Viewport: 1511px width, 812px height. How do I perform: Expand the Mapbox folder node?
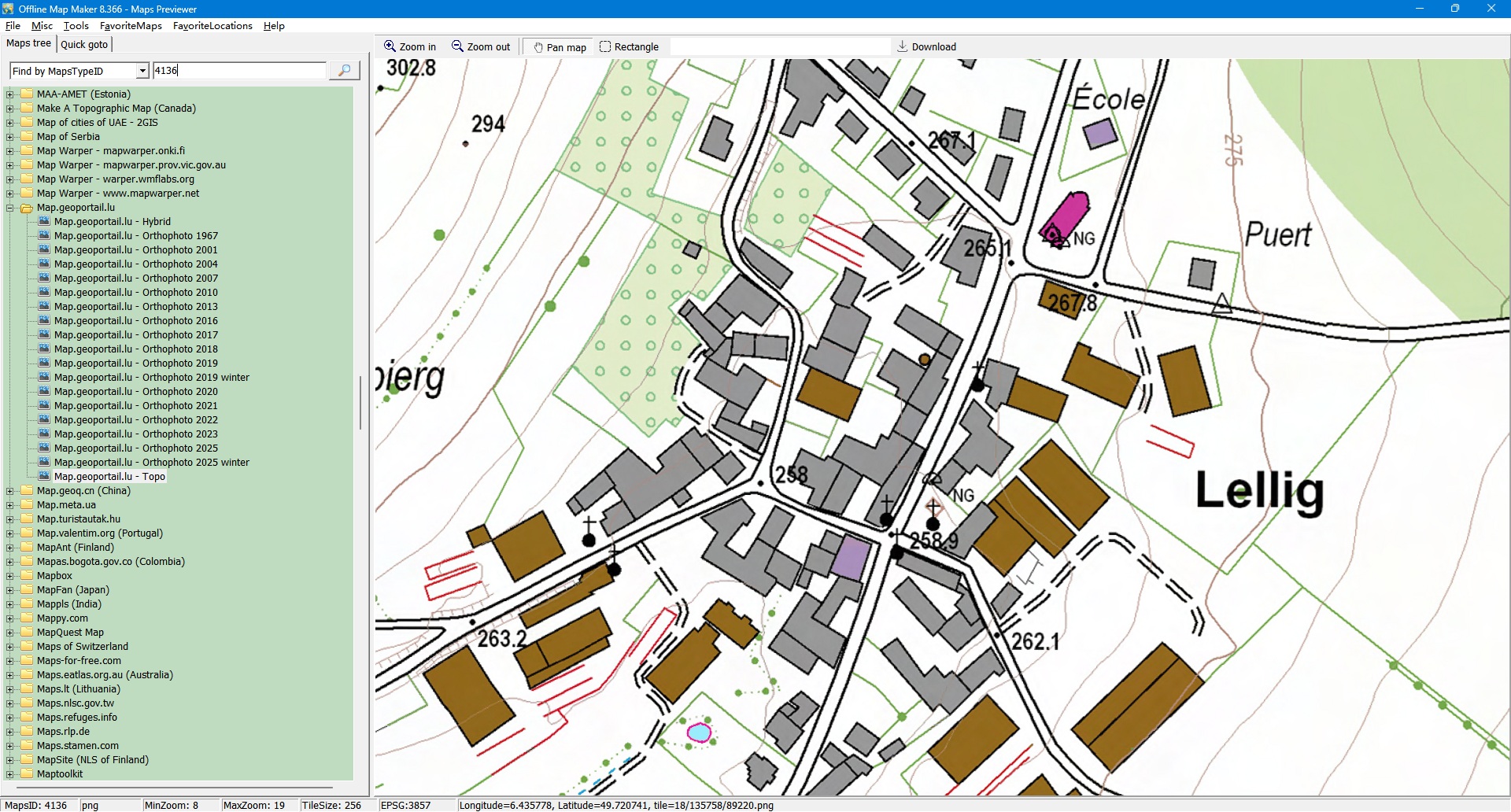coord(10,576)
